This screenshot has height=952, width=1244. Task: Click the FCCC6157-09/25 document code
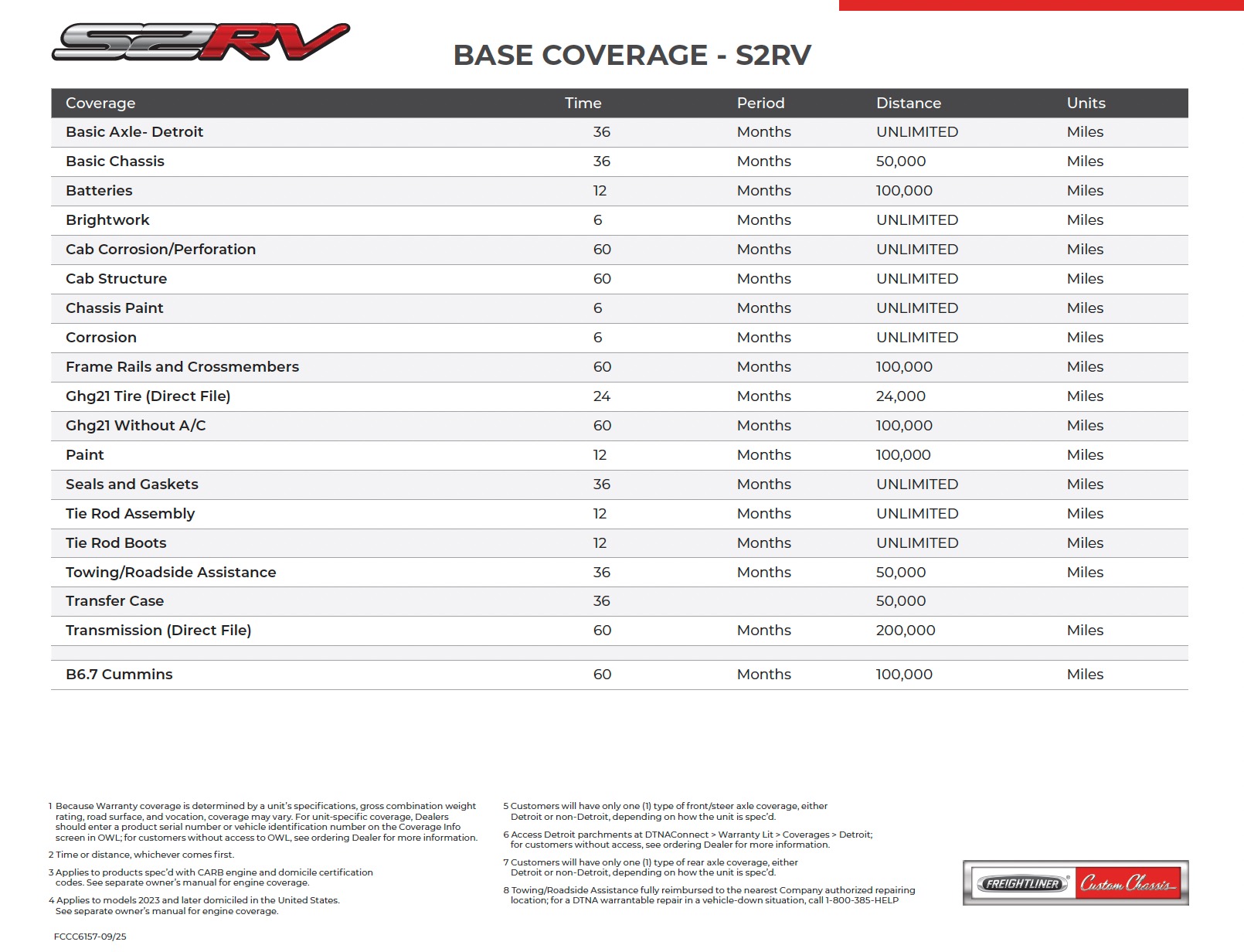click(x=90, y=937)
